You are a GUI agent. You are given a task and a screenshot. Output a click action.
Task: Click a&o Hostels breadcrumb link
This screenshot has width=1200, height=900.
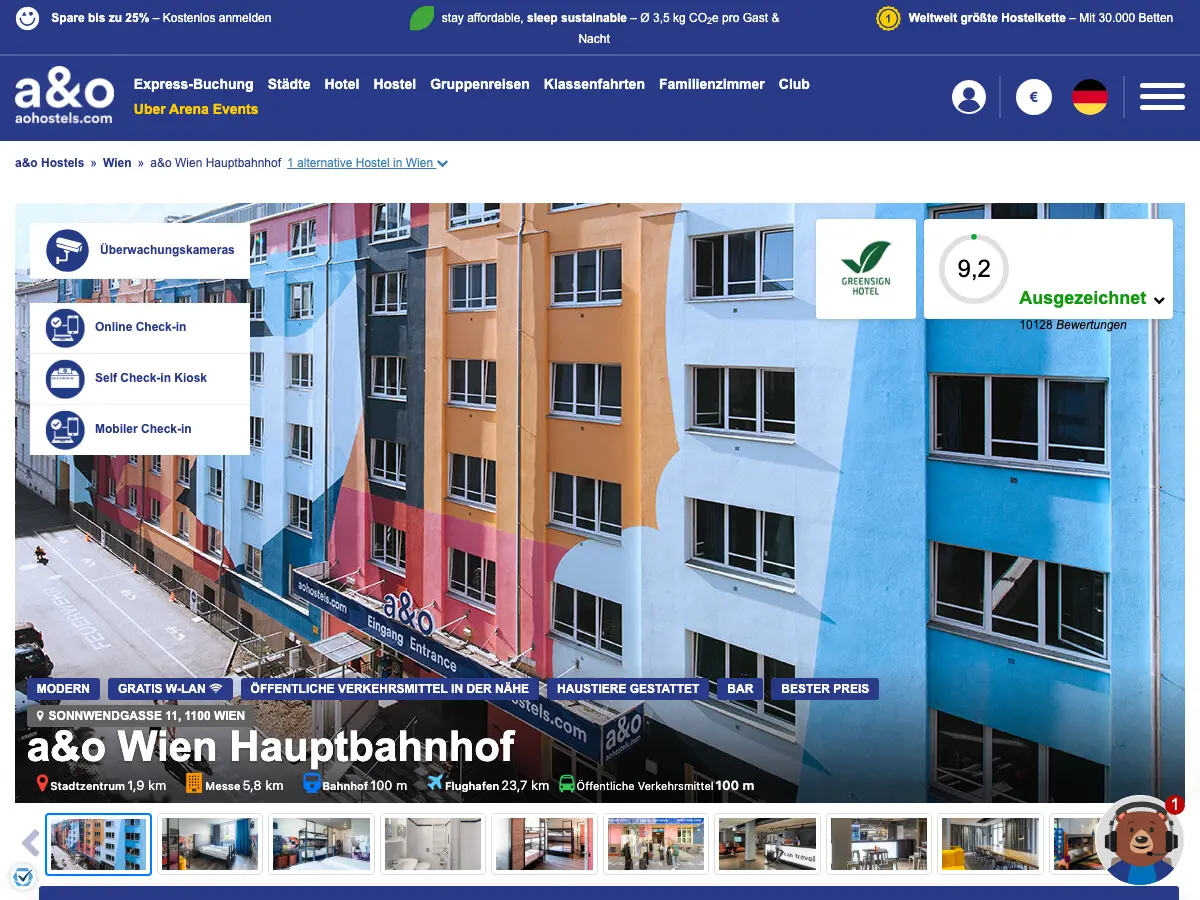point(50,163)
